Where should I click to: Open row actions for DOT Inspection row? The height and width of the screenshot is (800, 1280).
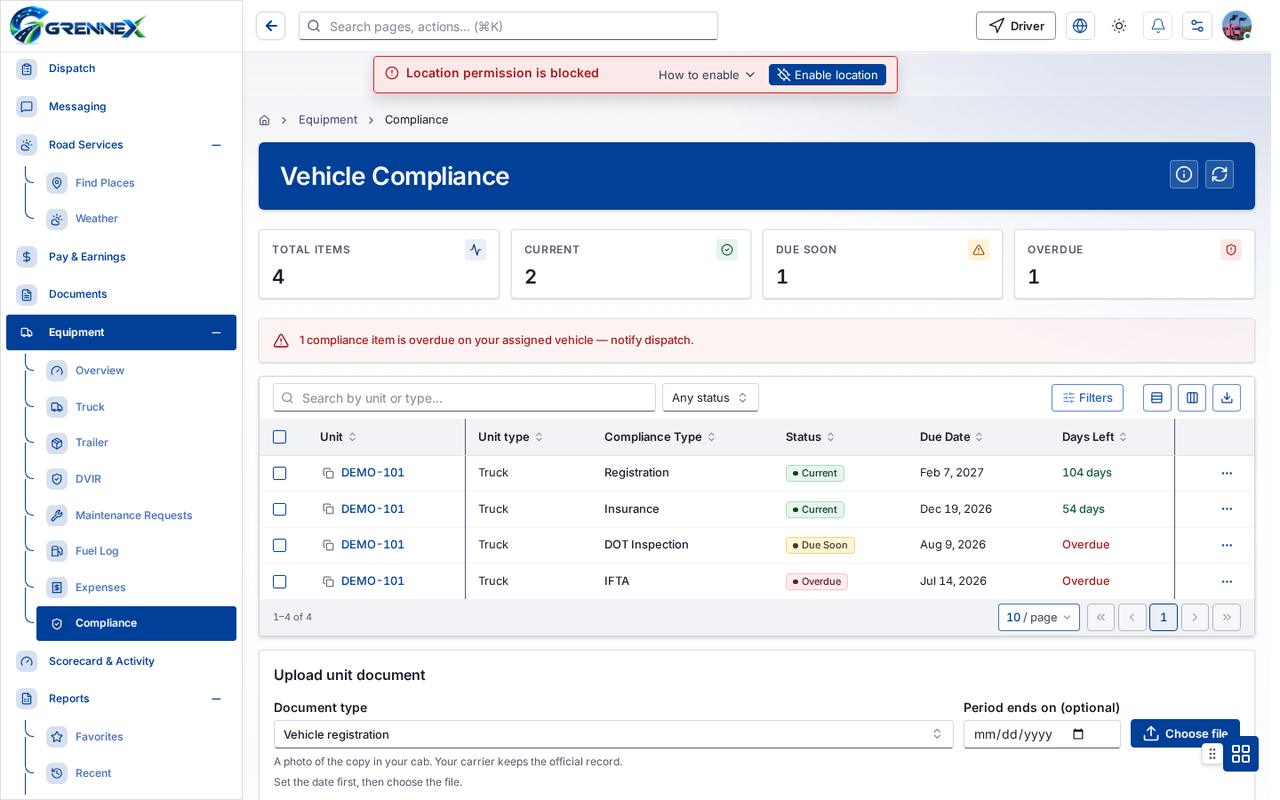tap(1227, 545)
